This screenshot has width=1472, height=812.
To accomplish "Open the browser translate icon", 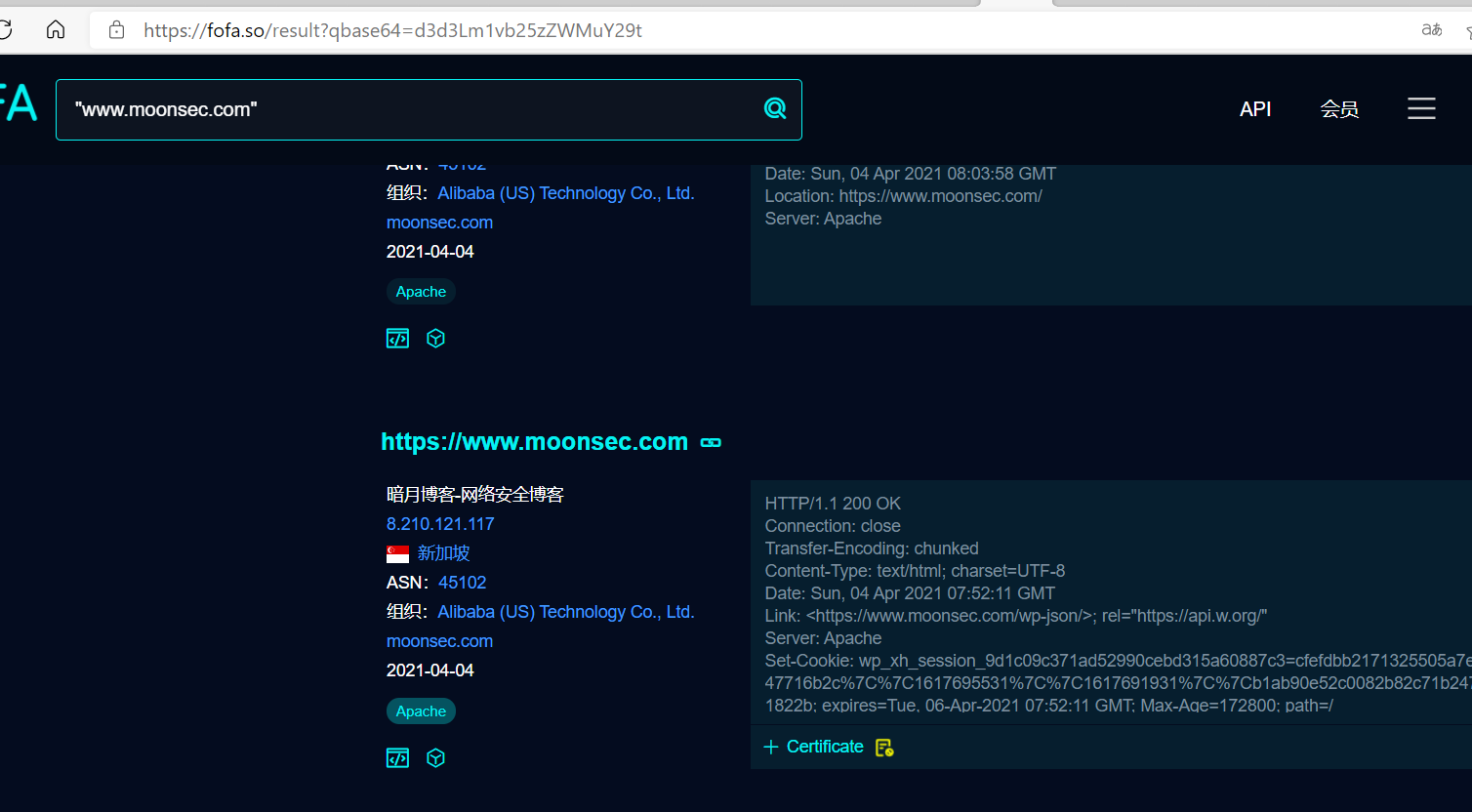I will (x=1432, y=30).
